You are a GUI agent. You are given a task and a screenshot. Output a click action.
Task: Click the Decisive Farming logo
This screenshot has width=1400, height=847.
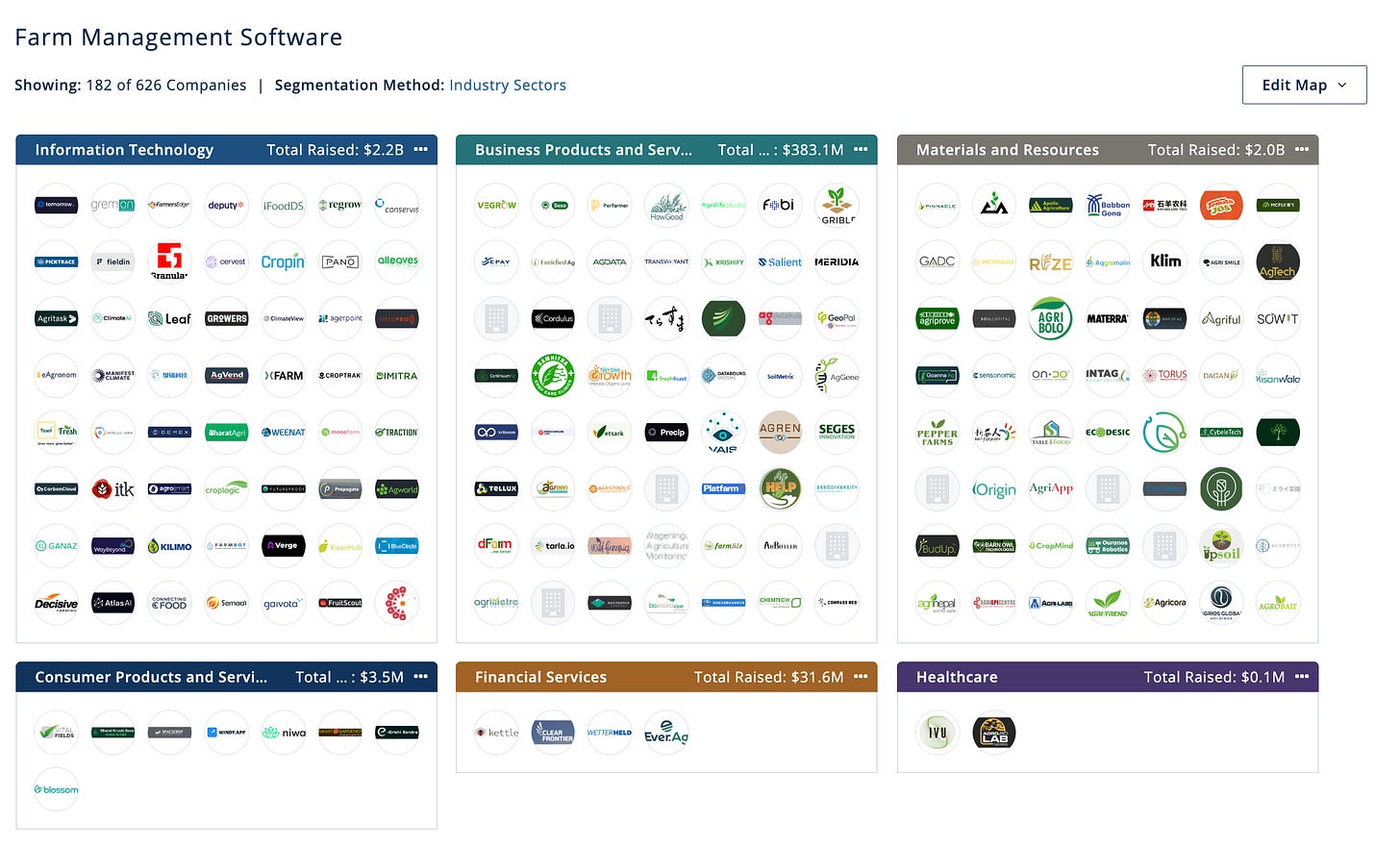point(56,603)
